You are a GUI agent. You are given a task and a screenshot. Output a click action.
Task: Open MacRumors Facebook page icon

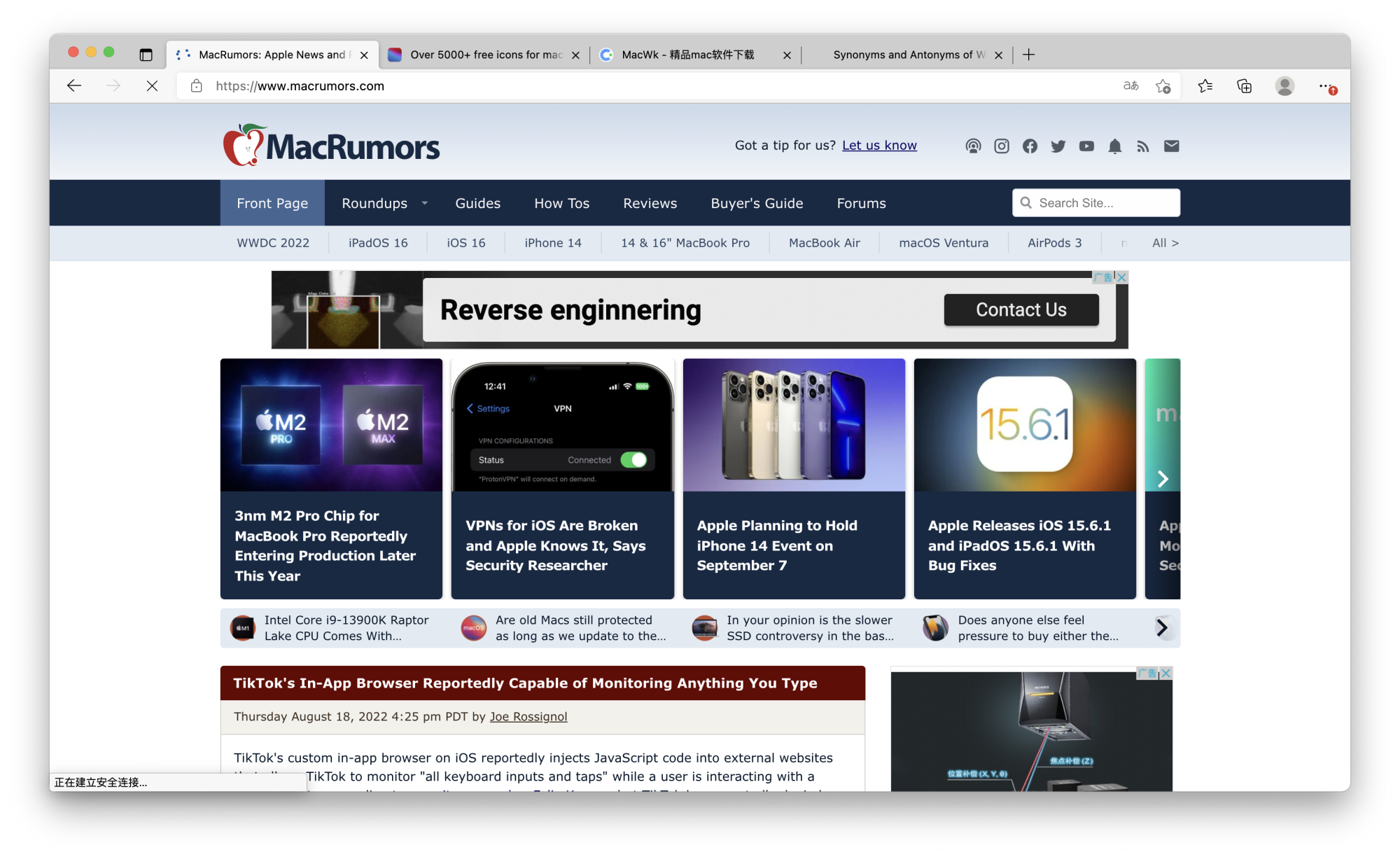1030,146
